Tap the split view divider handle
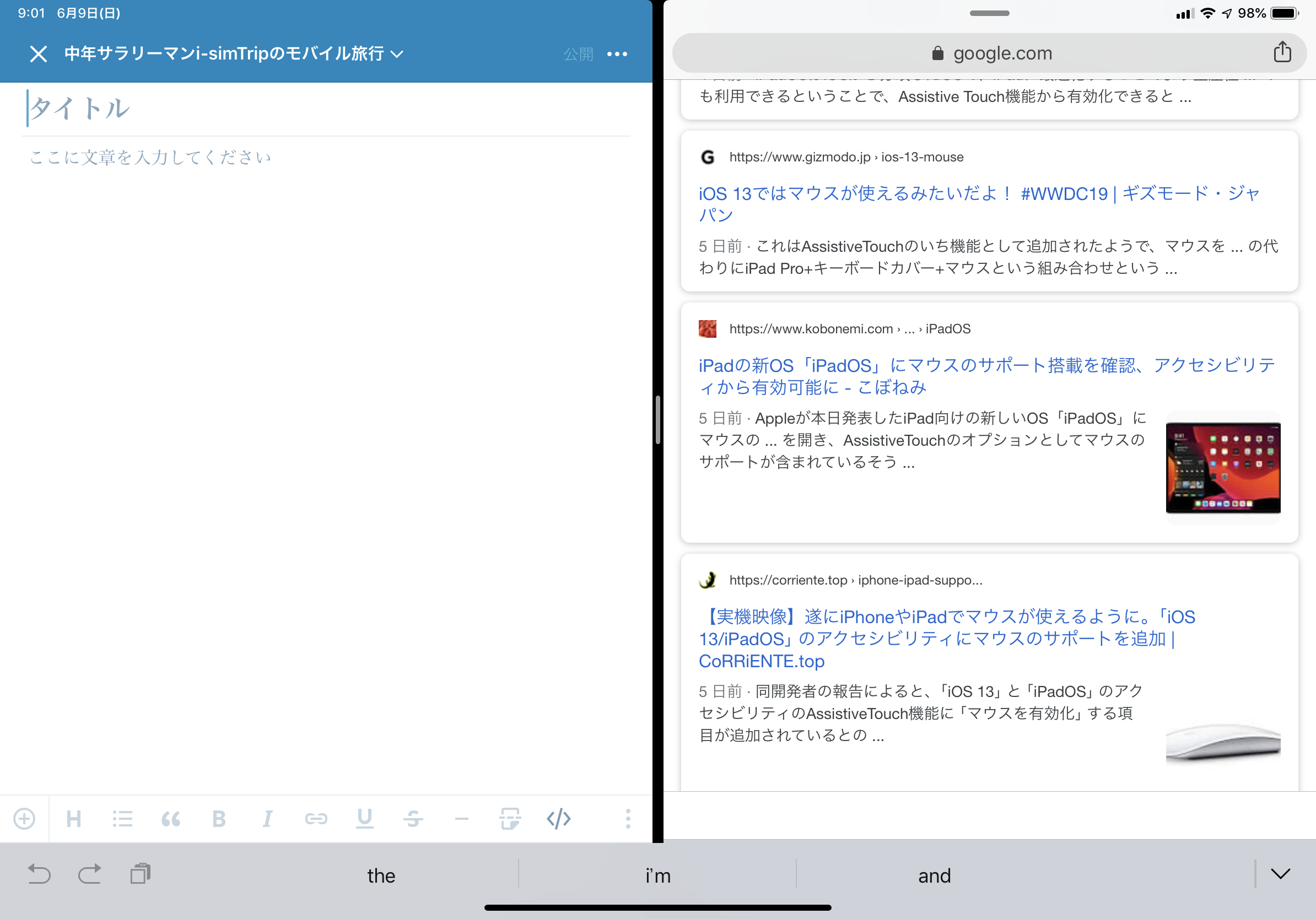The height and width of the screenshot is (919, 1316). tap(658, 419)
